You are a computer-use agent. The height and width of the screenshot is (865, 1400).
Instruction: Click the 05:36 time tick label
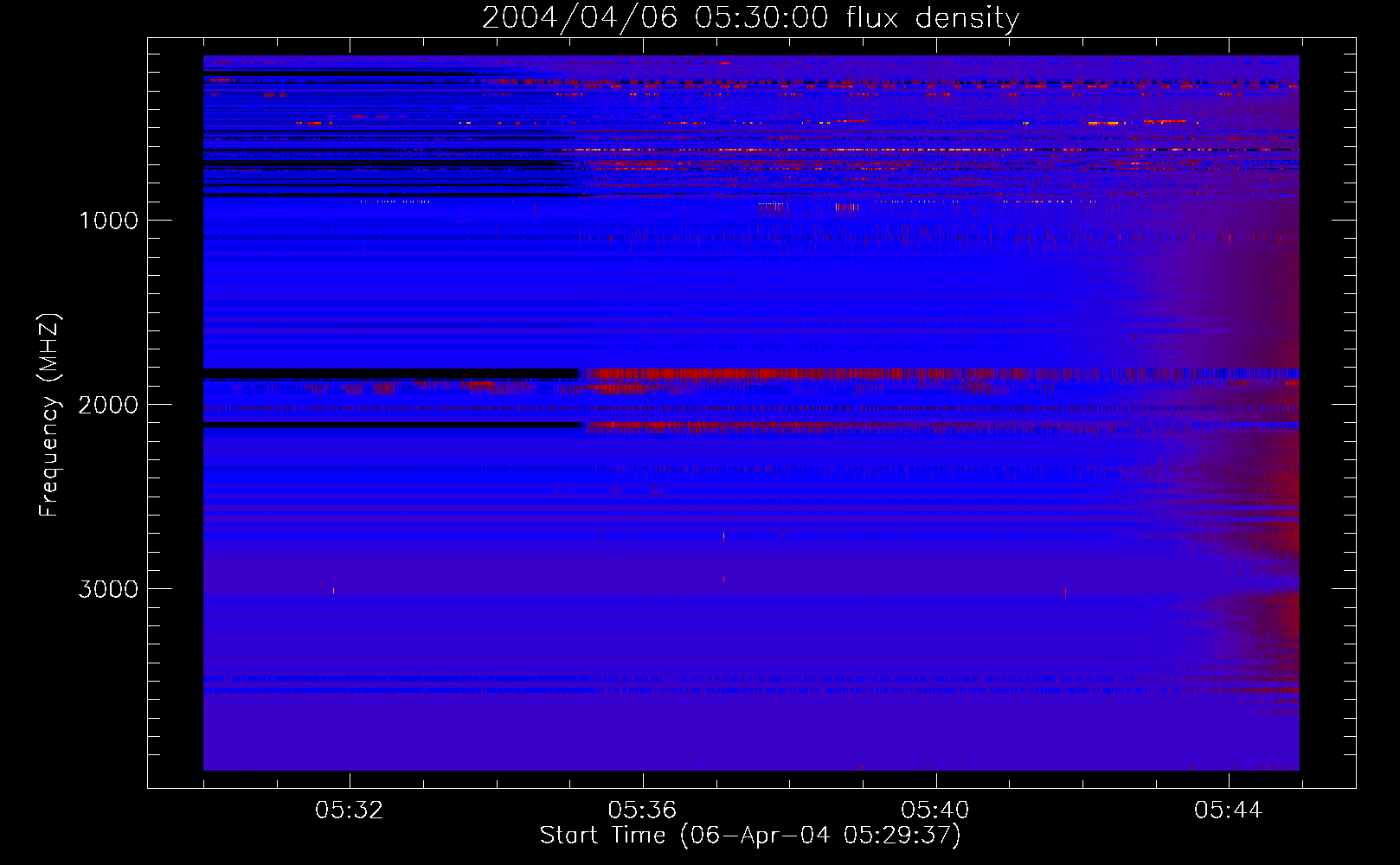tap(642, 811)
